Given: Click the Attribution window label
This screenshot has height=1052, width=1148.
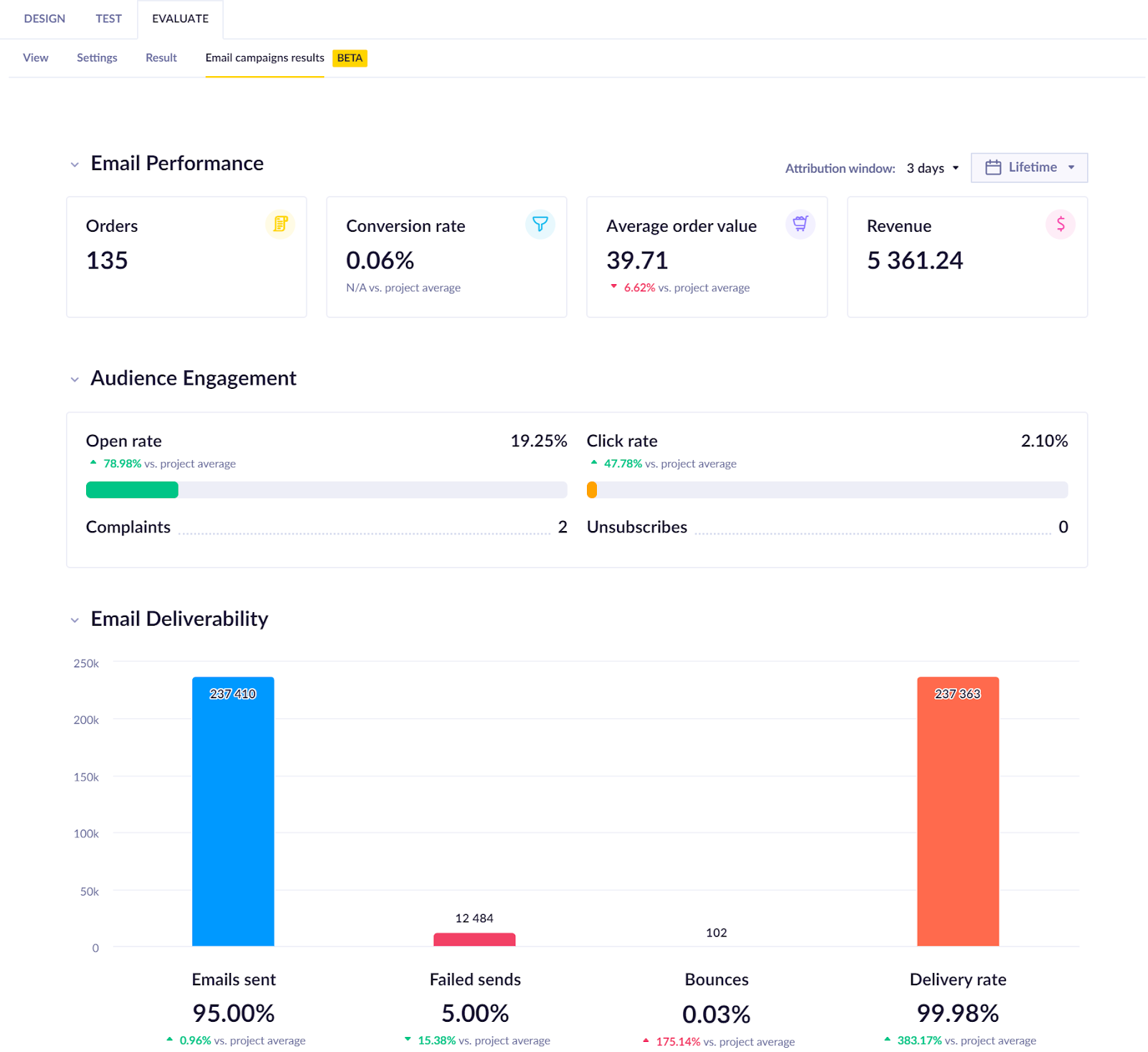Looking at the screenshot, I should tap(840, 169).
